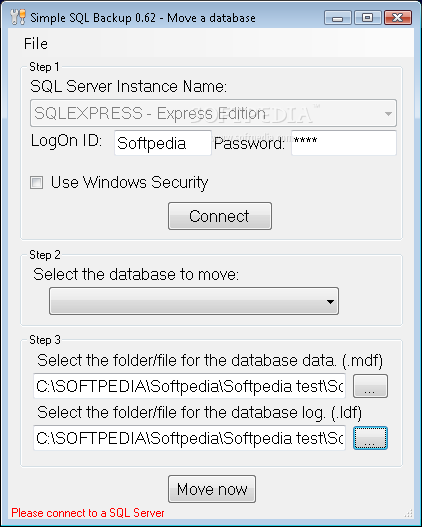Viewport: 422px width, 527px height.
Task: Browse for the .mdf data folder
Action: [370, 386]
